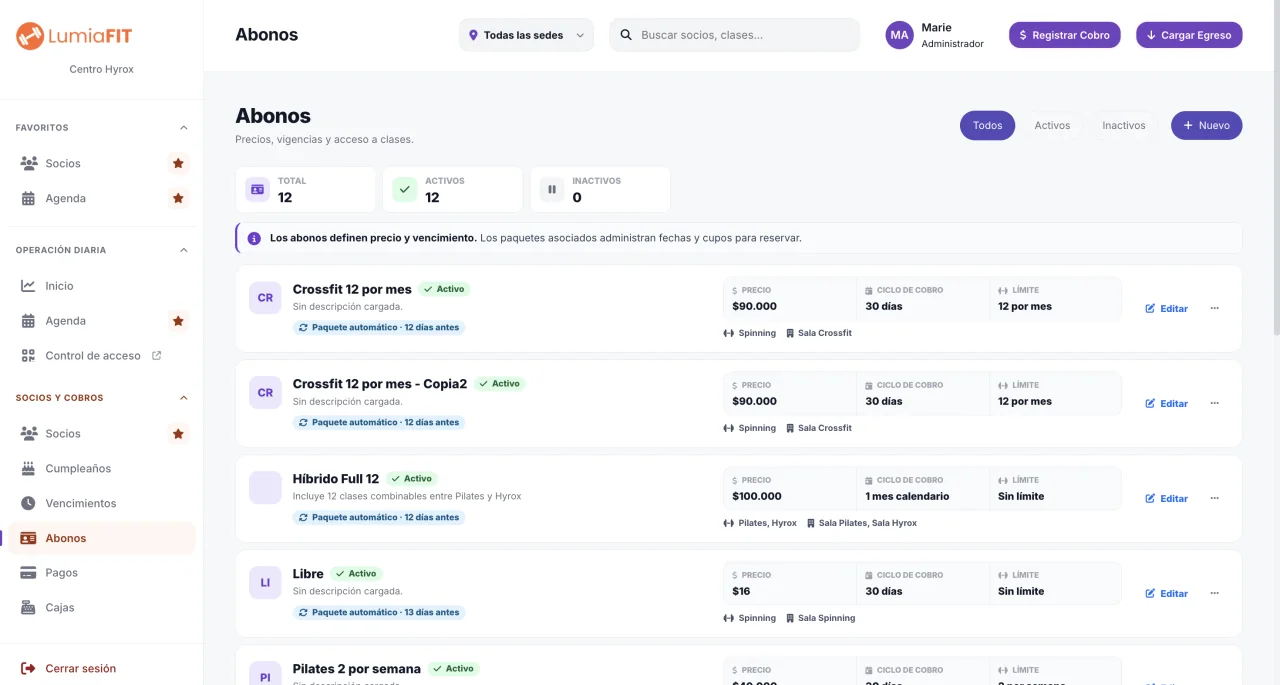Click the Cajas cash register icon
Image resolution: width=1280 pixels, height=685 pixels.
coord(28,608)
